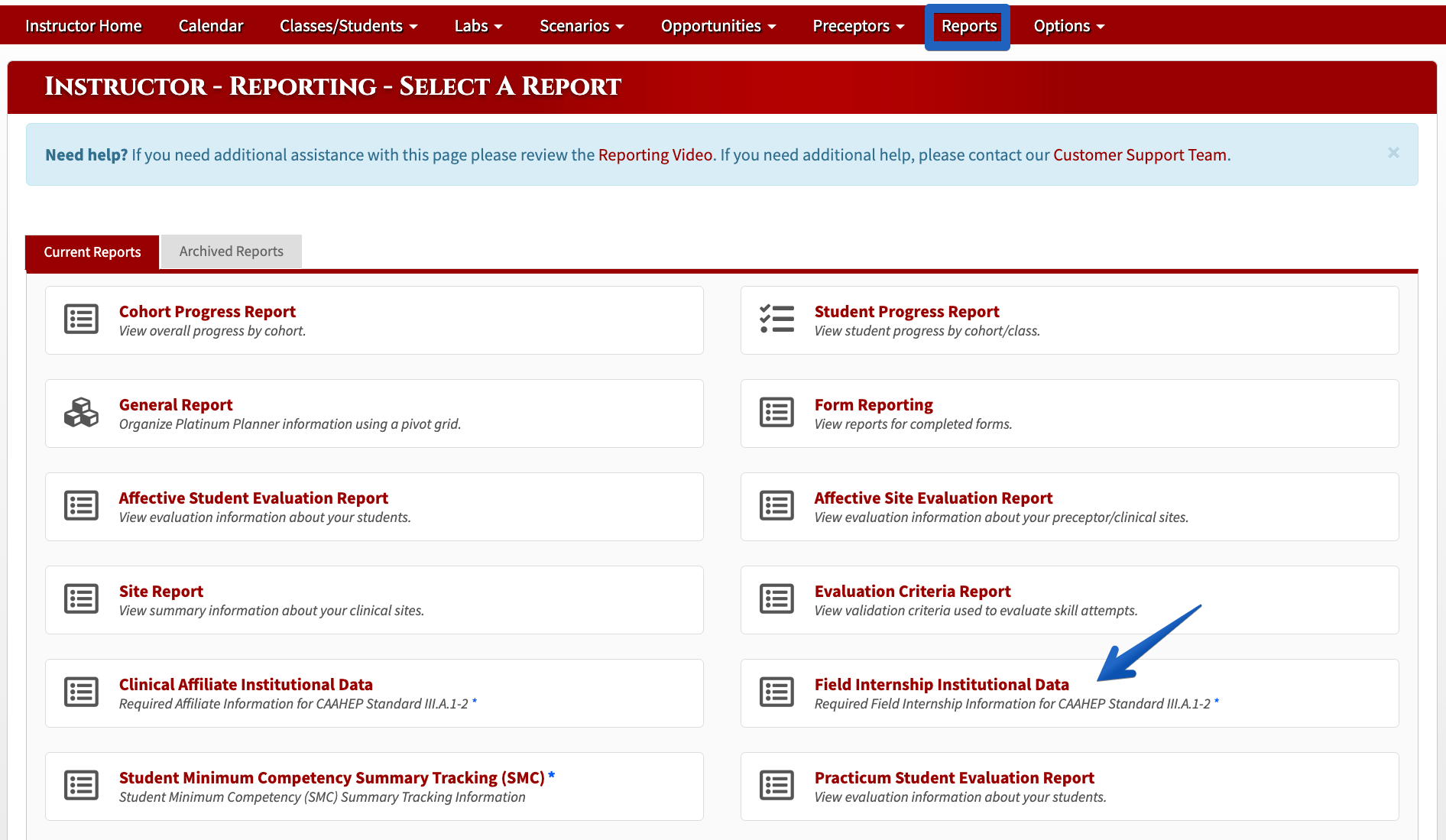1446x840 pixels.
Task: Open the Evaluation Criteria Report link
Action: [913, 592]
